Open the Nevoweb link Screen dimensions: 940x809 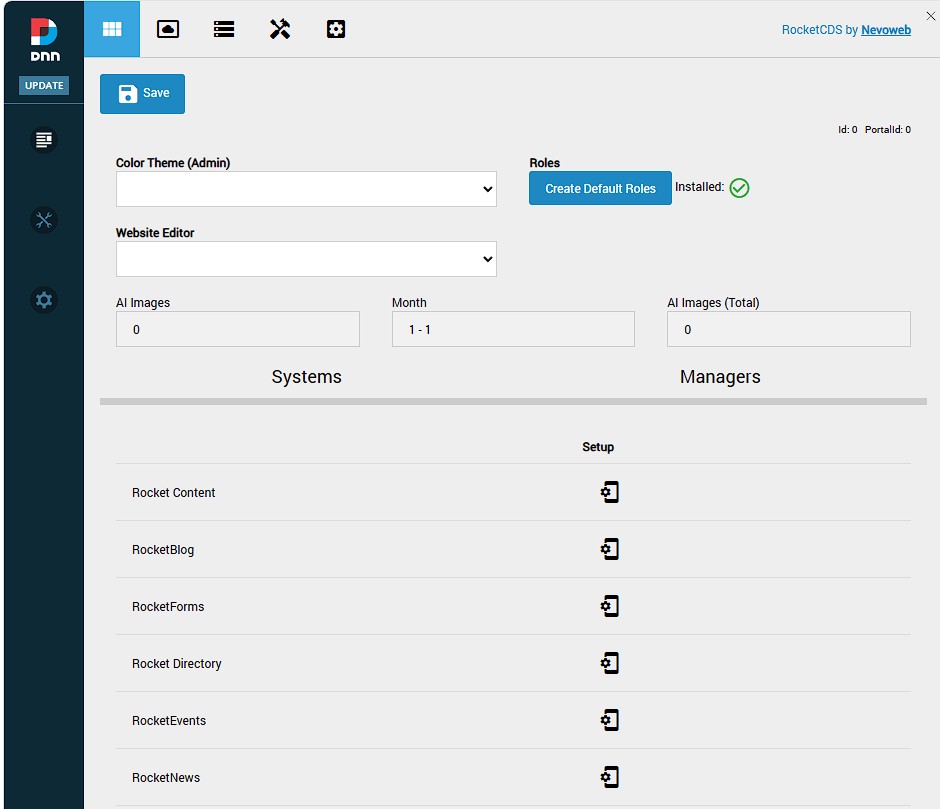[x=886, y=30]
